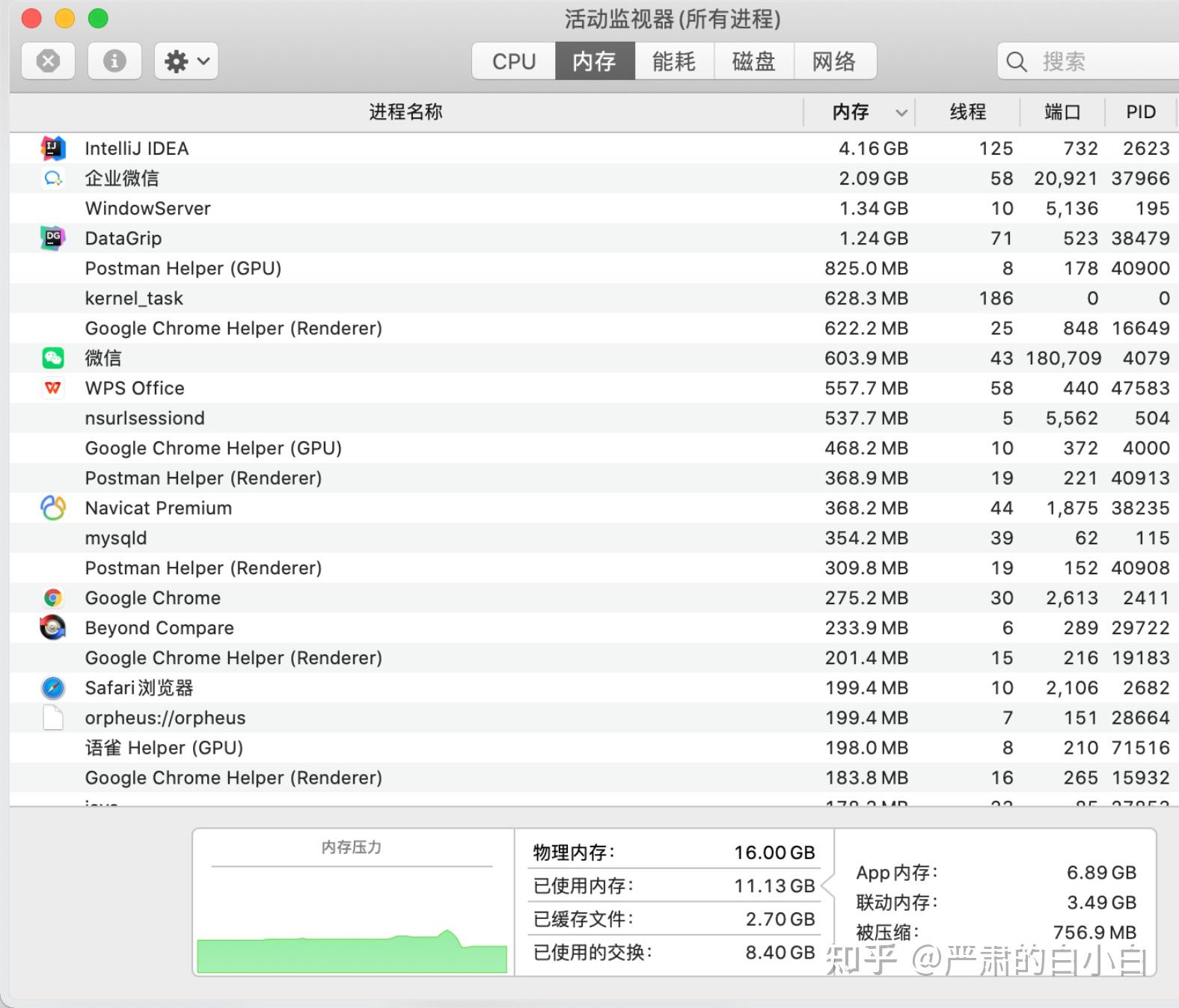Viewport: 1179px width, 1008px height.
Task: Select the IntelliJ IDEA process name
Action: [x=137, y=149]
